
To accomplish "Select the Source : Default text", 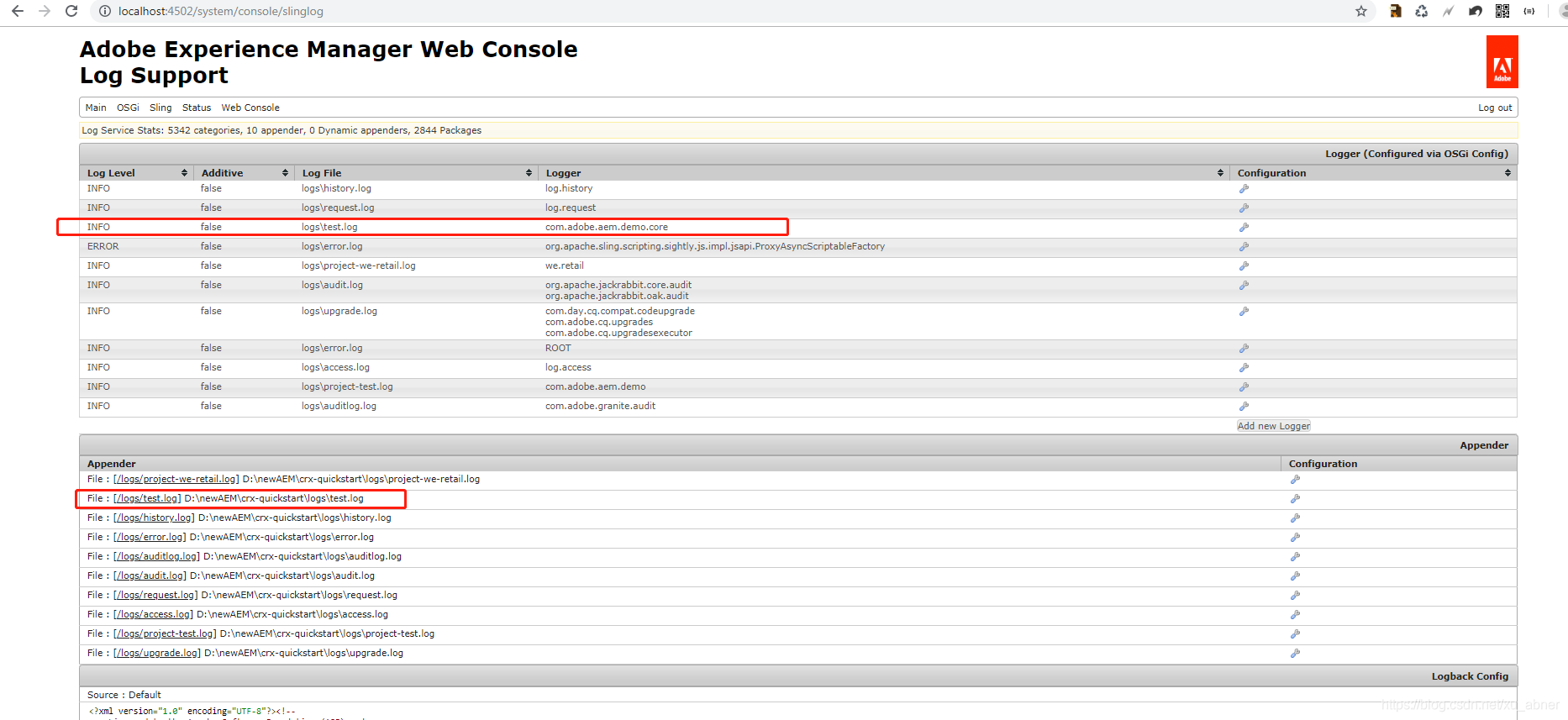I will pos(124,695).
